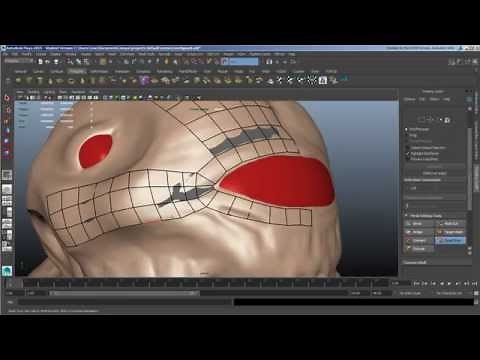Click the playback range slider bar
The height and width of the screenshot is (360, 480).
point(124,293)
